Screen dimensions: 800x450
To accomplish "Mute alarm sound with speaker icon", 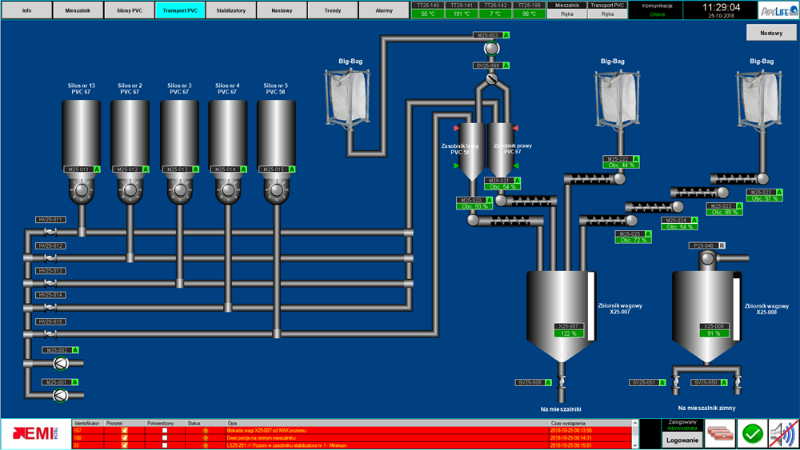I will [x=782, y=432].
